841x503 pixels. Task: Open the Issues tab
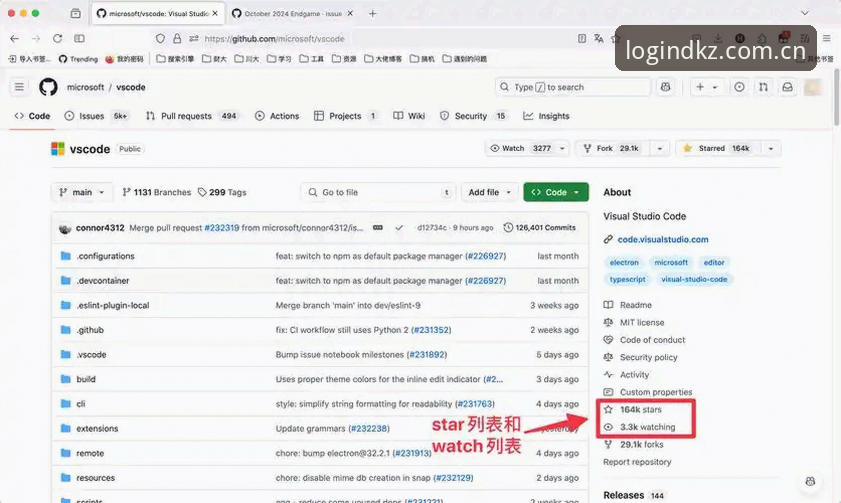point(96,116)
